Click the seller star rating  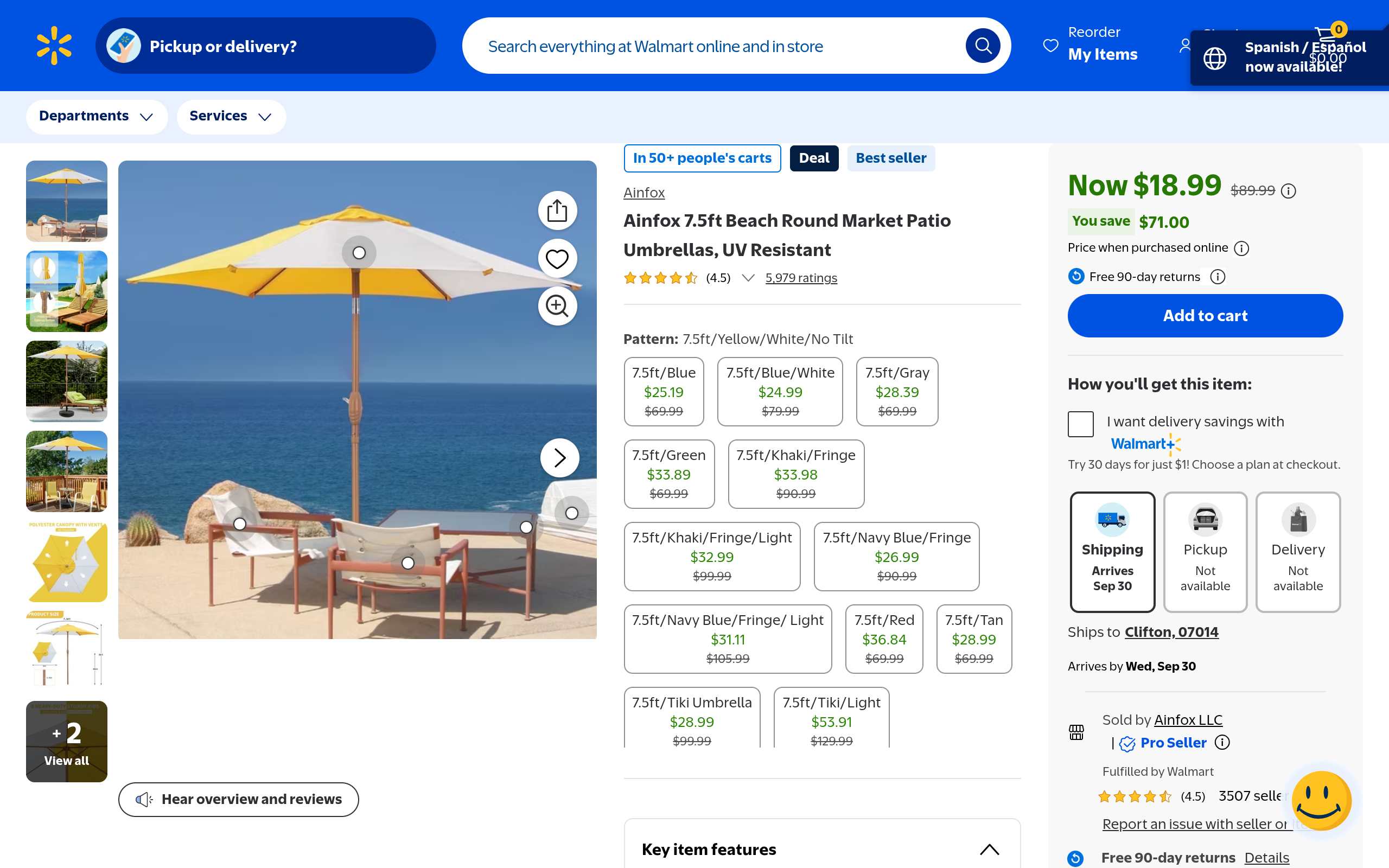coord(1135,797)
